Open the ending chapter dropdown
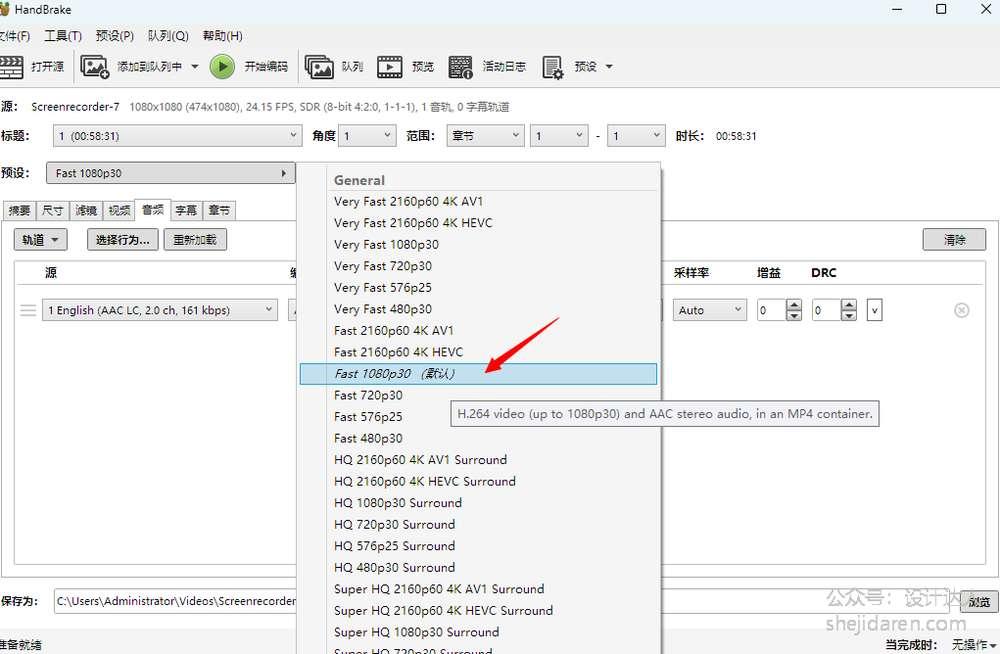The image size is (1000, 654). coord(636,136)
